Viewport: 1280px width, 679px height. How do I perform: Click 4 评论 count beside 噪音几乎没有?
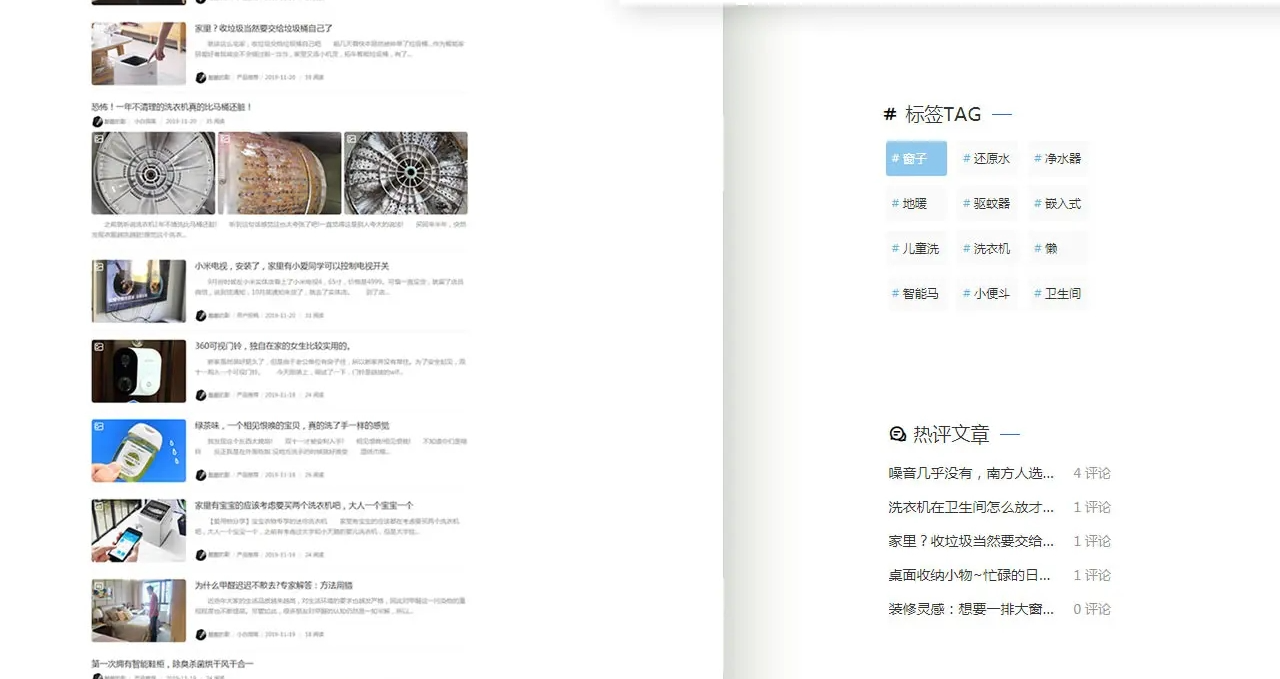[x=1092, y=473]
